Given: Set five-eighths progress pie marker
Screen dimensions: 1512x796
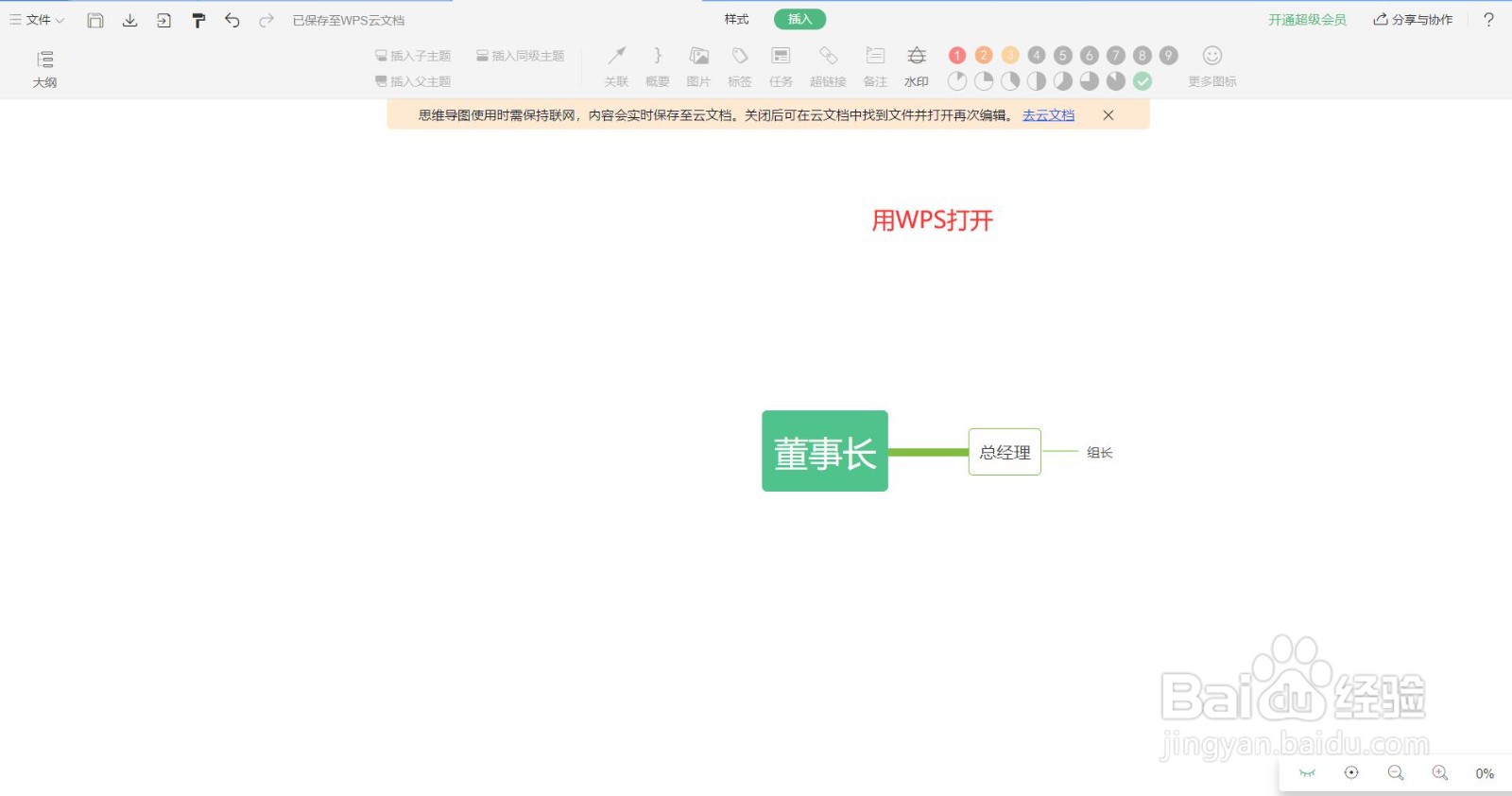Looking at the screenshot, I should 1063,81.
